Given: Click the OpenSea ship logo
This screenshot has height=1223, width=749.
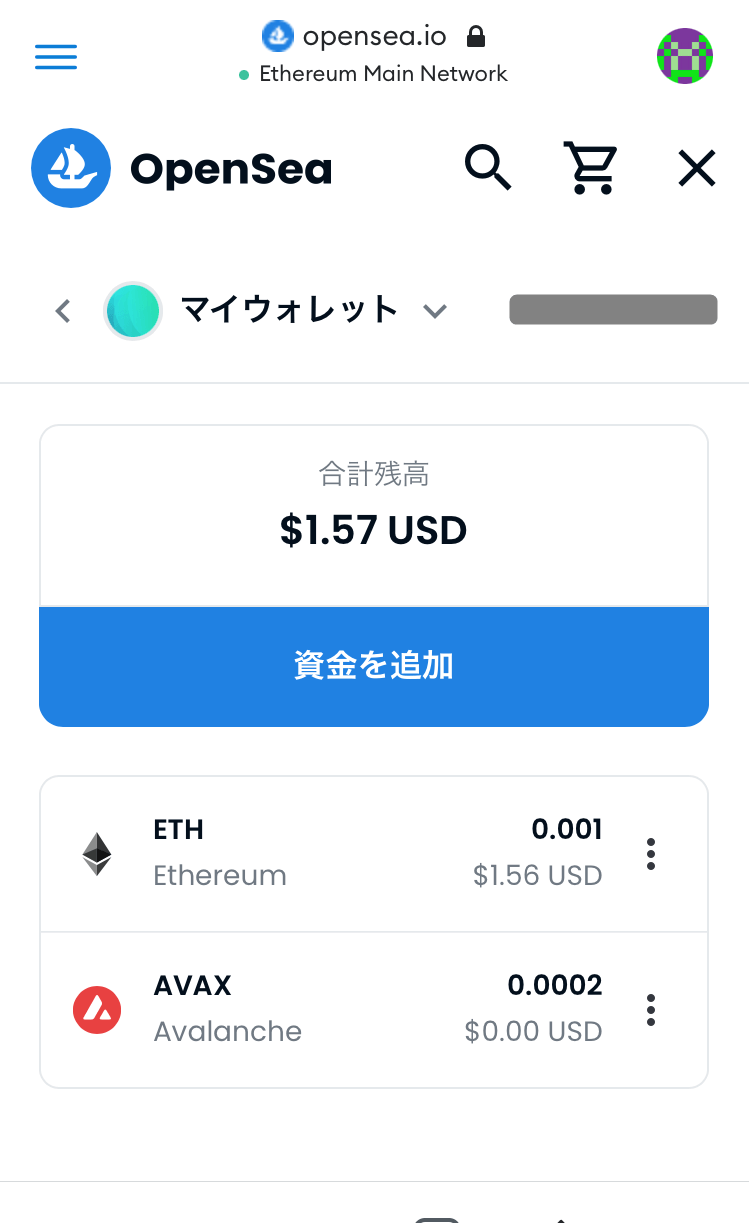Looking at the screenshot, I should point(70,168).
